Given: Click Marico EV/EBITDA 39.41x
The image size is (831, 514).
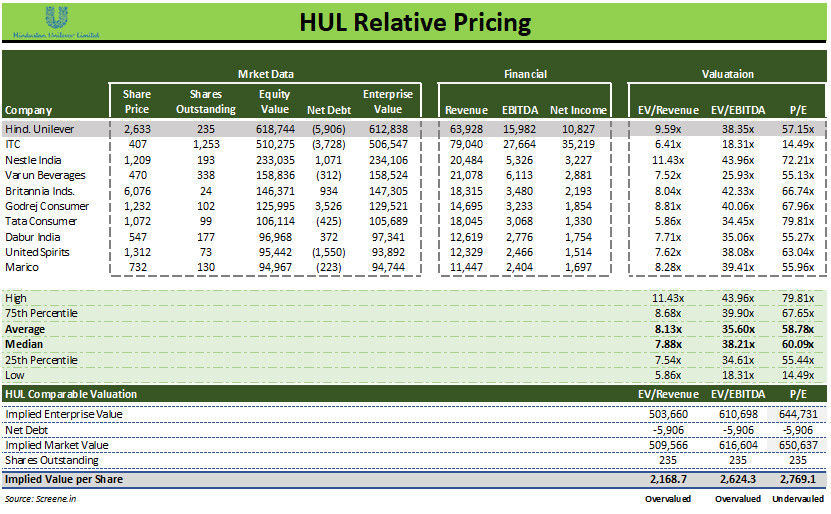Looking at the screenshot, I should click(738, 267).
